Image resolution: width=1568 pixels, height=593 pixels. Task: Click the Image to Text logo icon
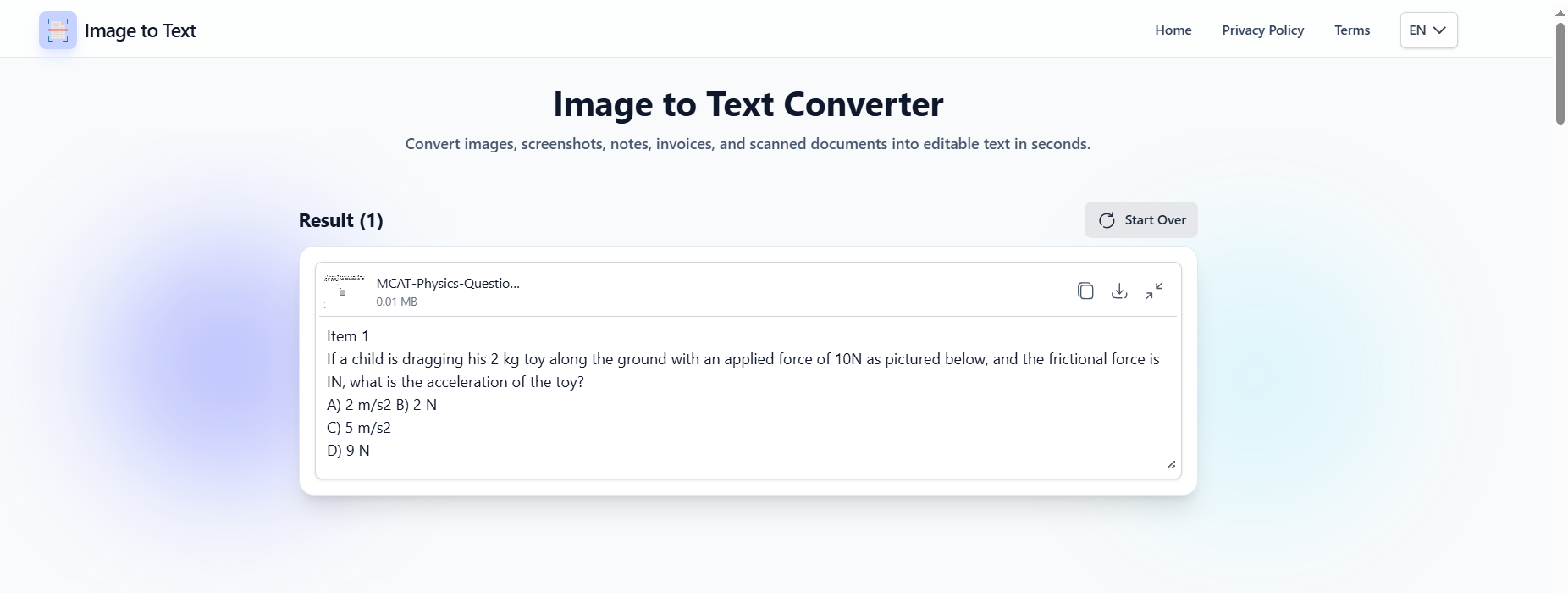click(x=57, y=30)
